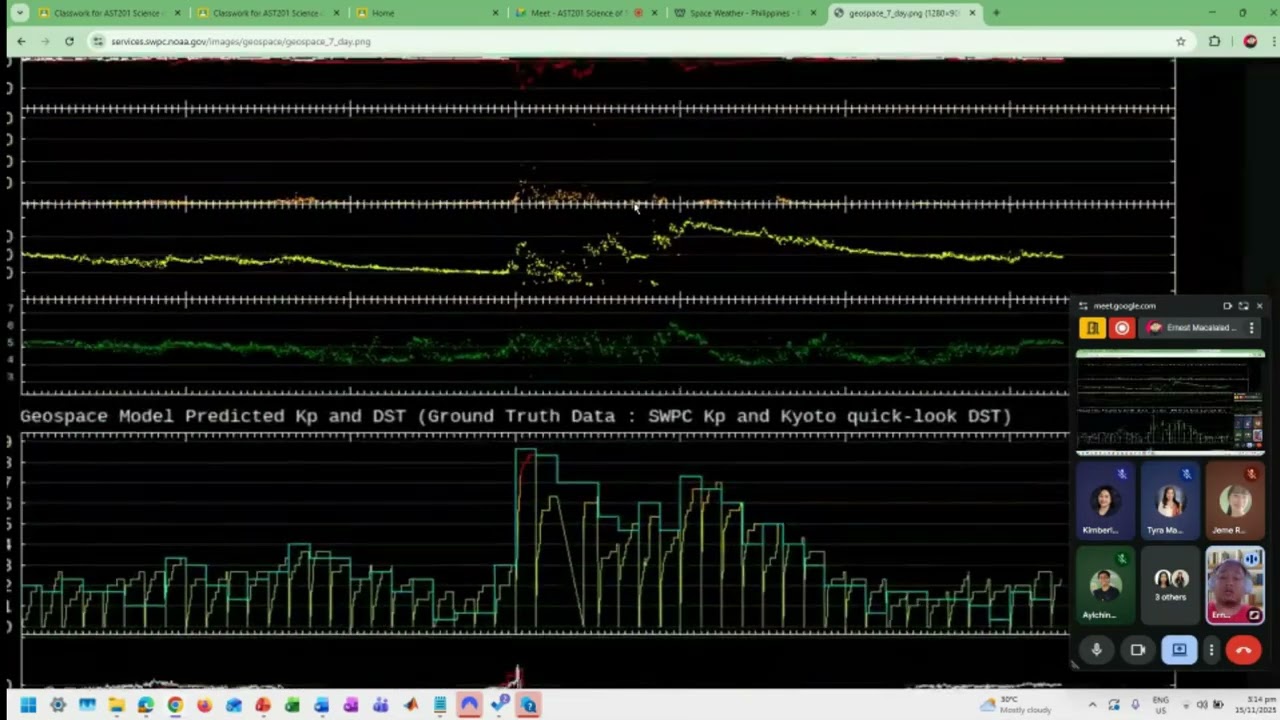Open OneNote from the taskbar

(351, 705)
